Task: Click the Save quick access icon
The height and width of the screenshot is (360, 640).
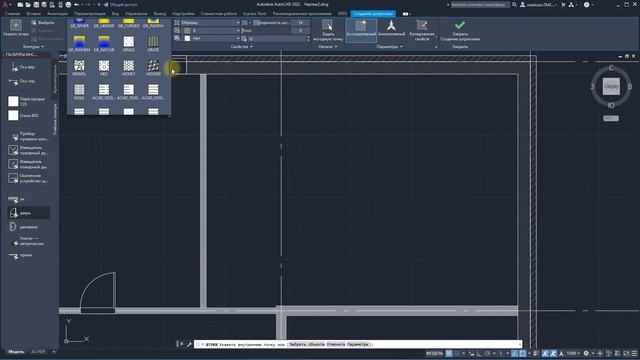Action: pos(36,4)
